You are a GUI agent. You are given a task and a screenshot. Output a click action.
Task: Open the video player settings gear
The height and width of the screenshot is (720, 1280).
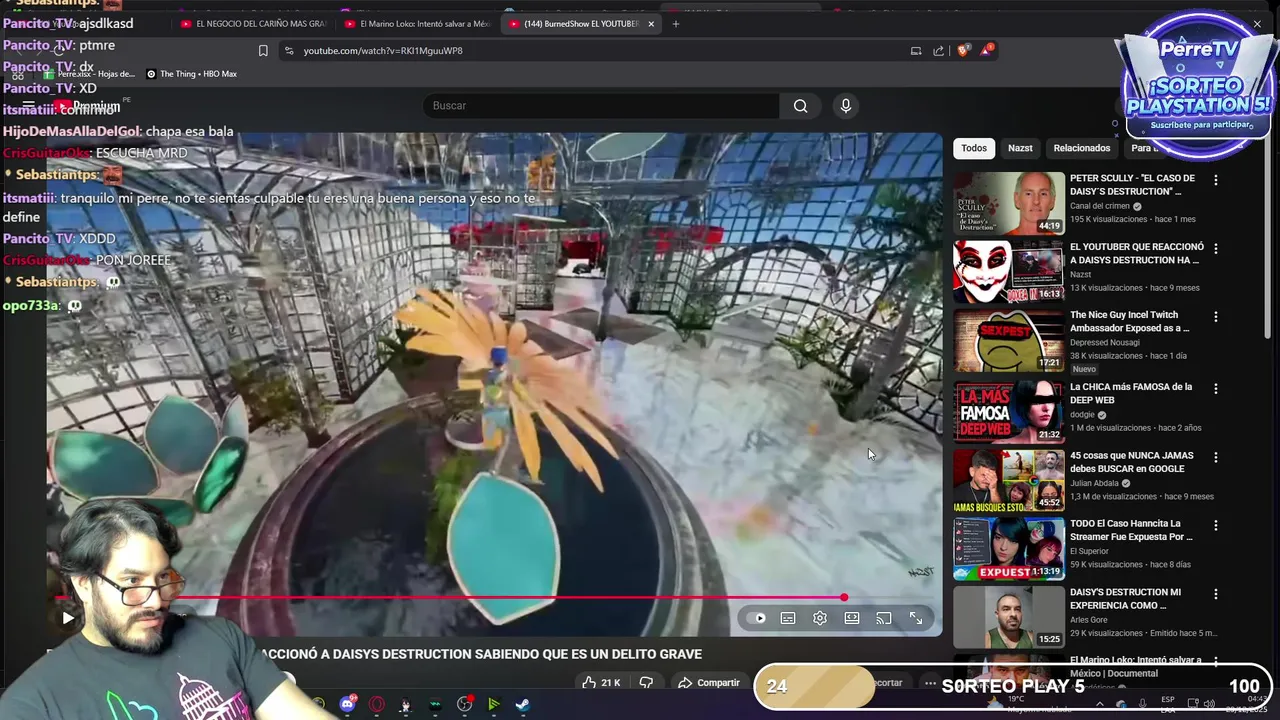[820, 619]
